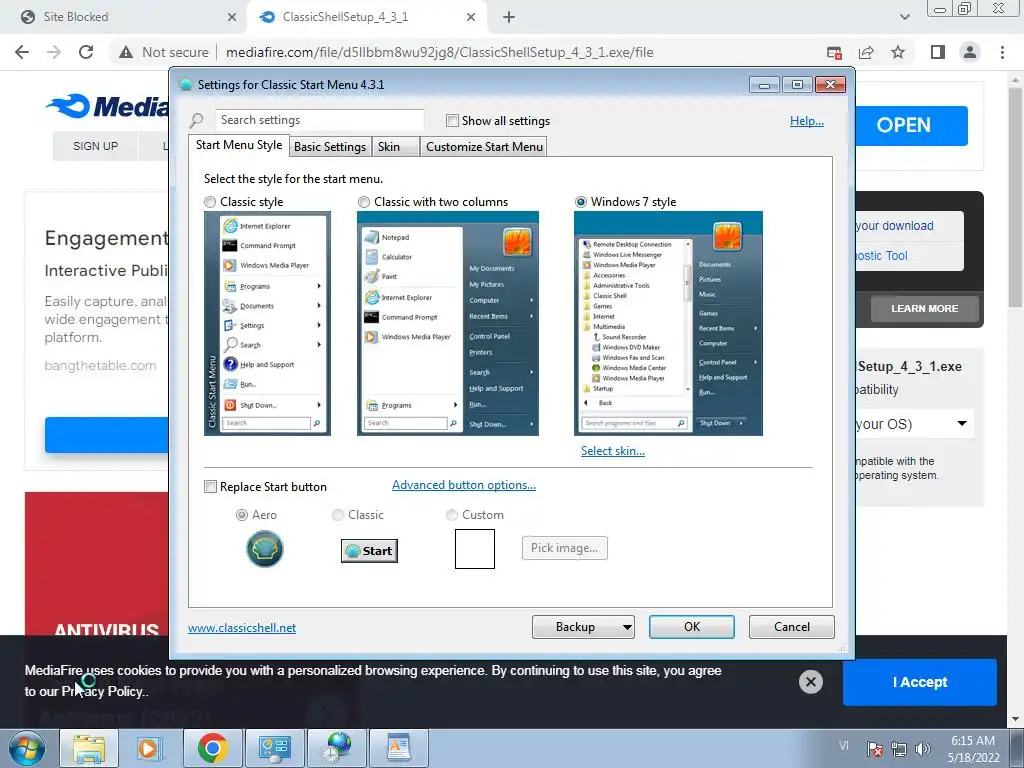Image resolution: width=1024 pixels, height=768 pixels.
Task: Close the ClassicShellSetup_4_3_1 tab
Action: click(471, 17)
